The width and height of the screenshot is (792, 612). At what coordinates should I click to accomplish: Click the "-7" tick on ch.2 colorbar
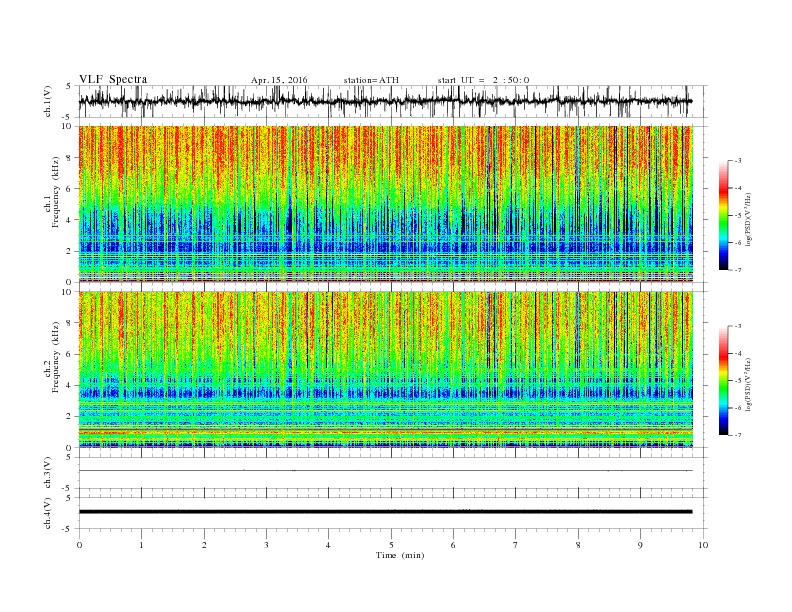point(738,435)
